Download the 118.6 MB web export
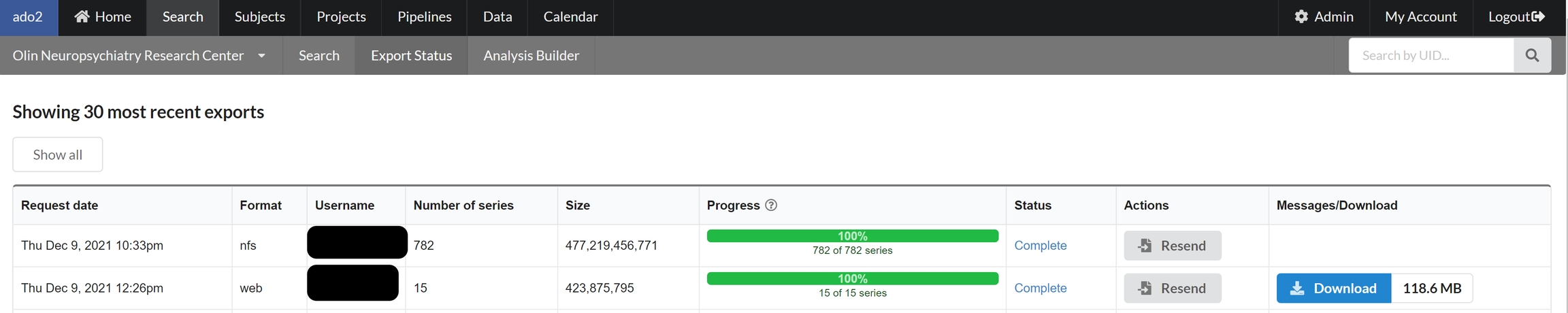Screen dimensions: 1568x313 (1333, 289)
